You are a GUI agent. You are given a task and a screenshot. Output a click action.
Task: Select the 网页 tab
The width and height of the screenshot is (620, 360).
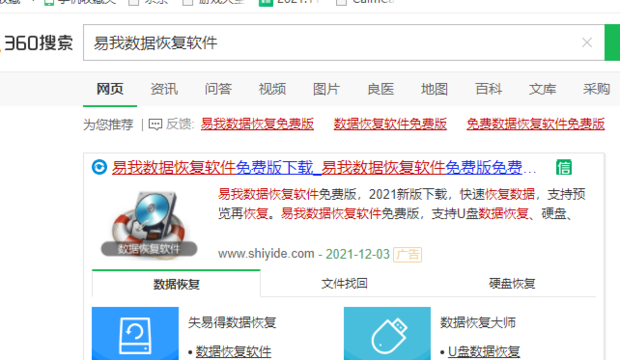(x=110, y=89)
